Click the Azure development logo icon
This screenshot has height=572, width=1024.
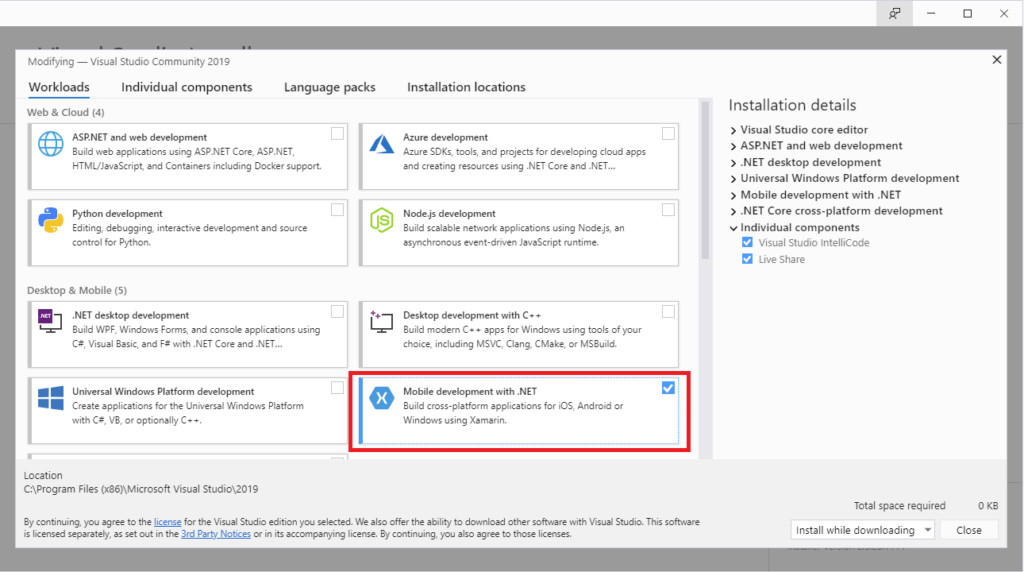[381, 144]
